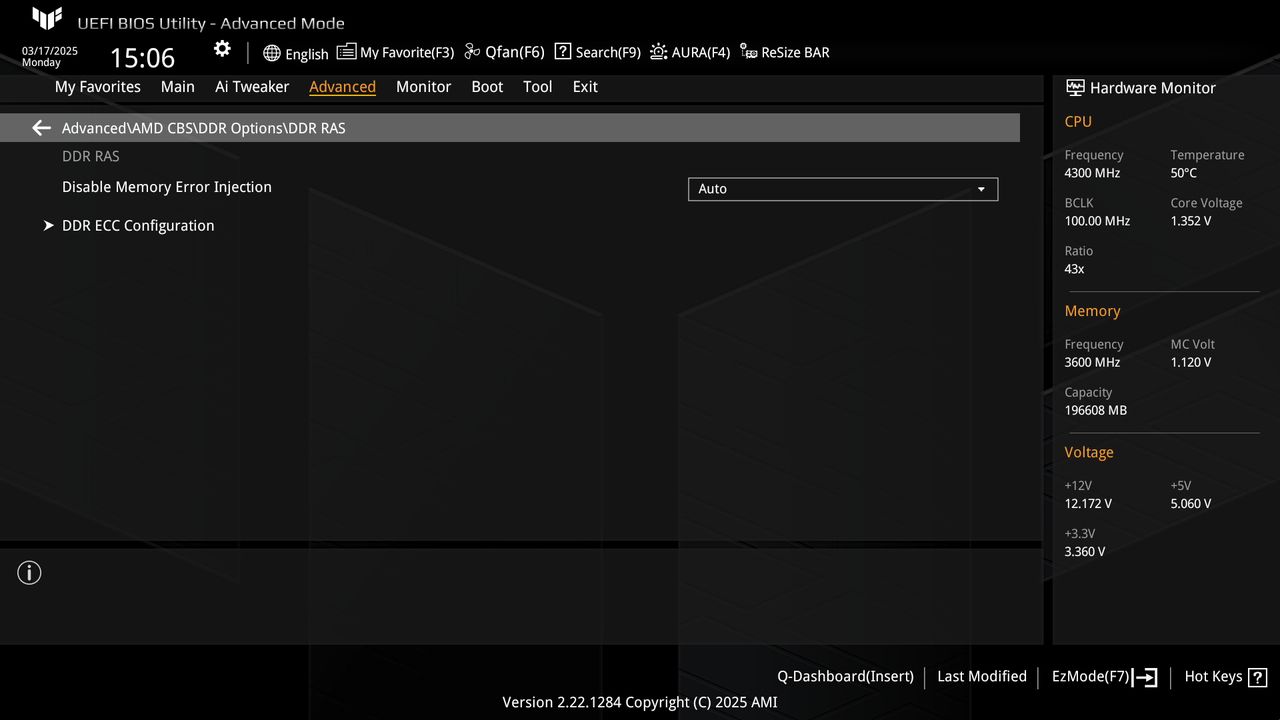Click +3.3V reading 3.360 V

point(1085,551)
